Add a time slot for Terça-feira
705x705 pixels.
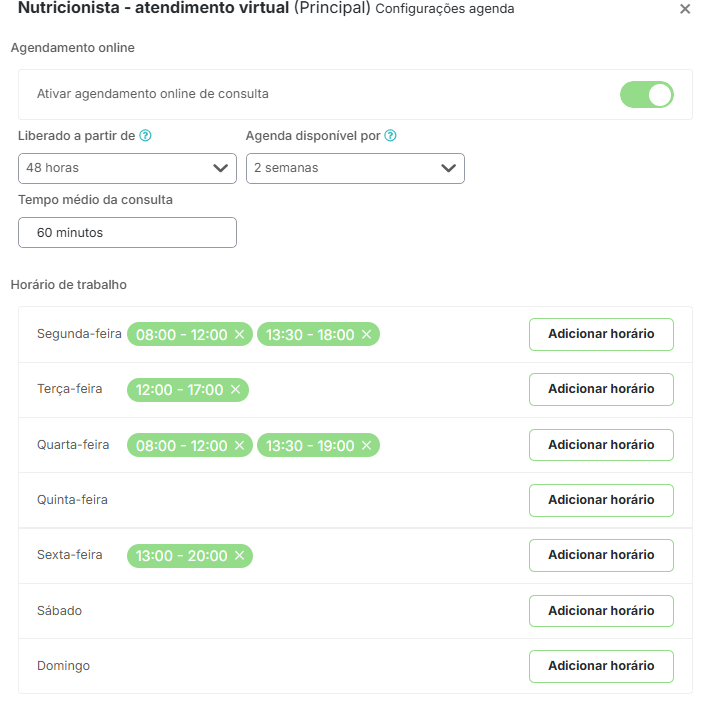pos(601,389)
